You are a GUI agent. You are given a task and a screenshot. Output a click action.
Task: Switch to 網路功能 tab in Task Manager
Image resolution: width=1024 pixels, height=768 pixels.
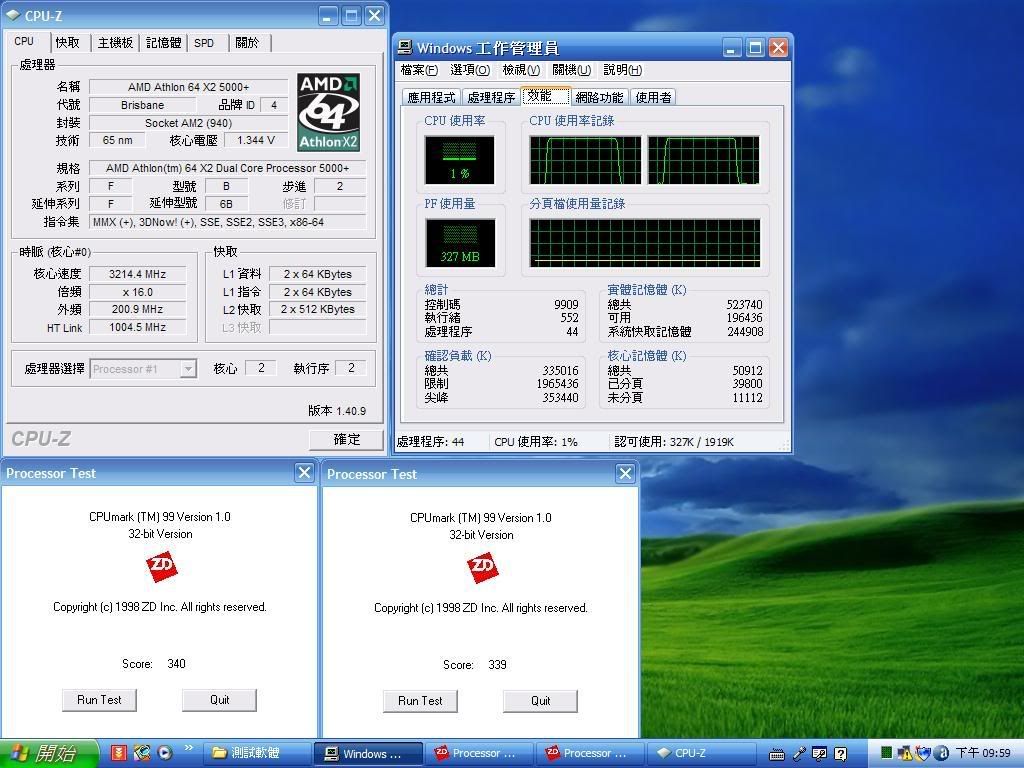(x=600, y=97)
